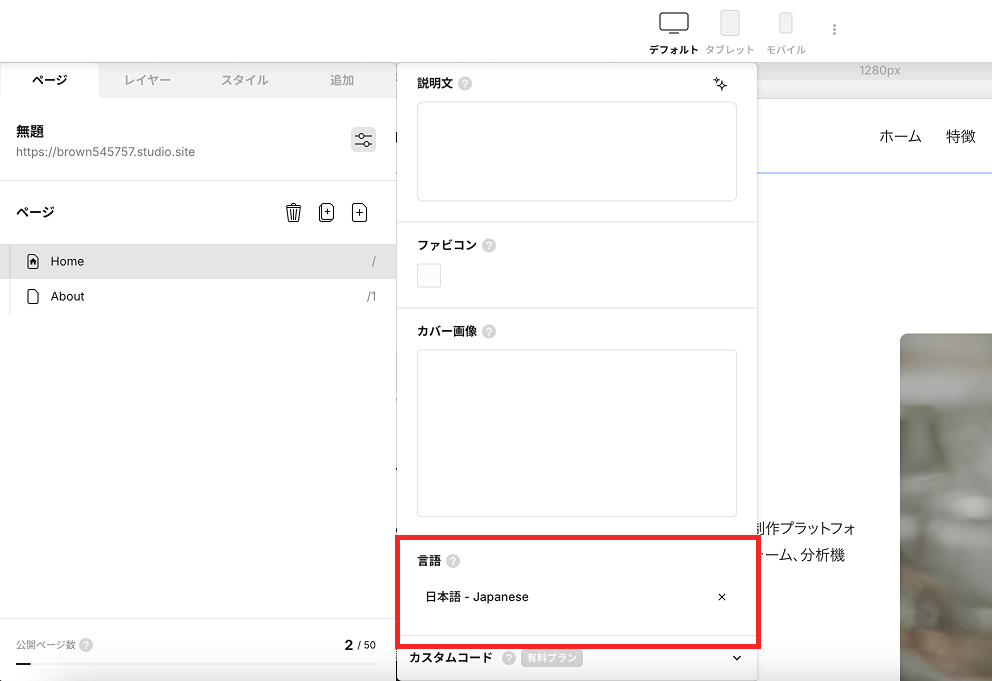Switch to Tablet preview
Image resolution: width=992 pixels, height=681 pixels.
point(729,33)
